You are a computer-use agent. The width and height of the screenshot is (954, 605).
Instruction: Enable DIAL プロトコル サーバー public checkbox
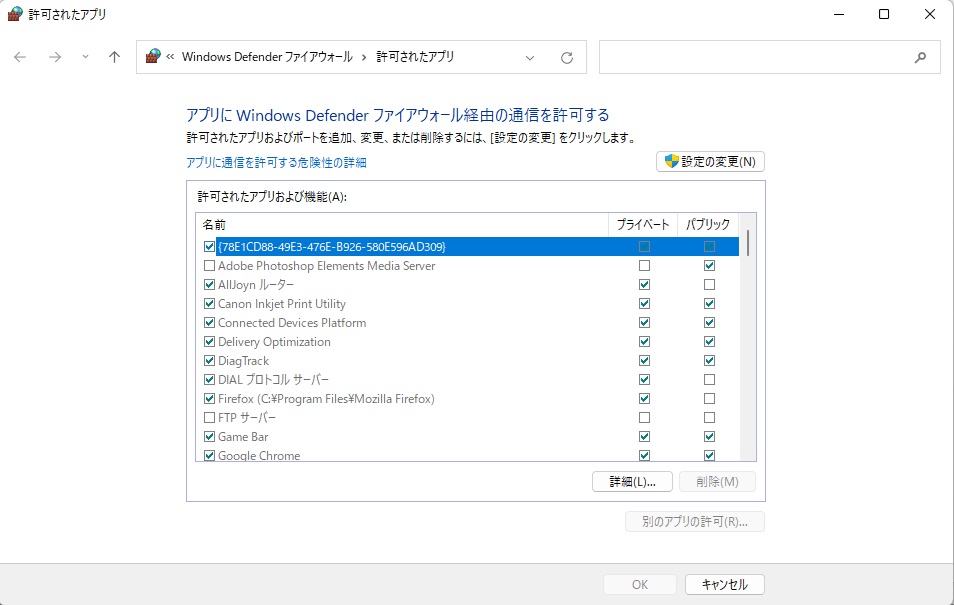coord(709,379)
